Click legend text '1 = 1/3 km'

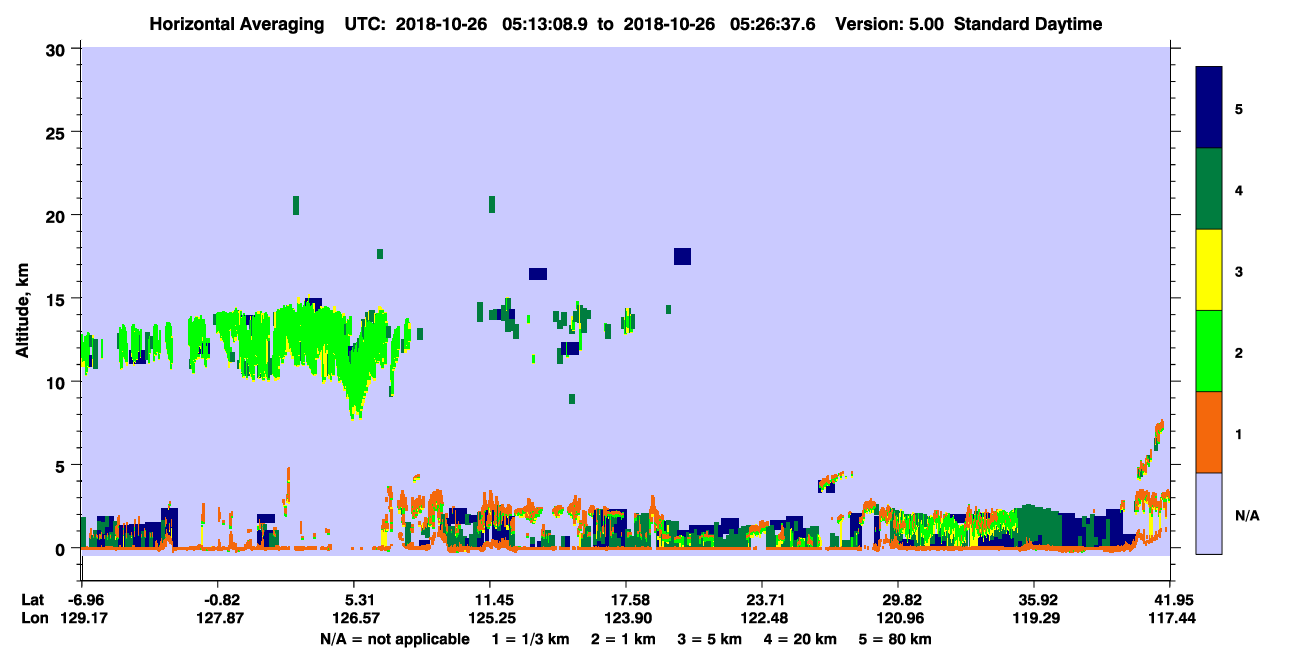pos(532,639)
